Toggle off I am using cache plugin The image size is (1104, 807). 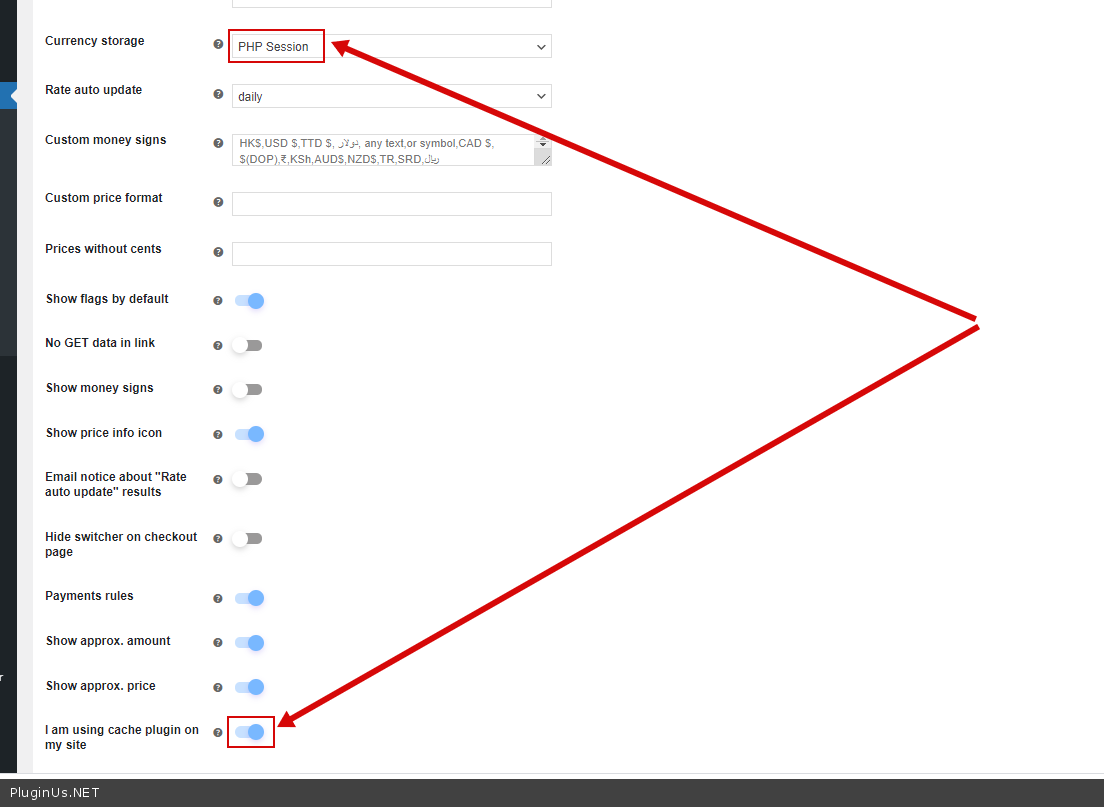click(249, 732)
